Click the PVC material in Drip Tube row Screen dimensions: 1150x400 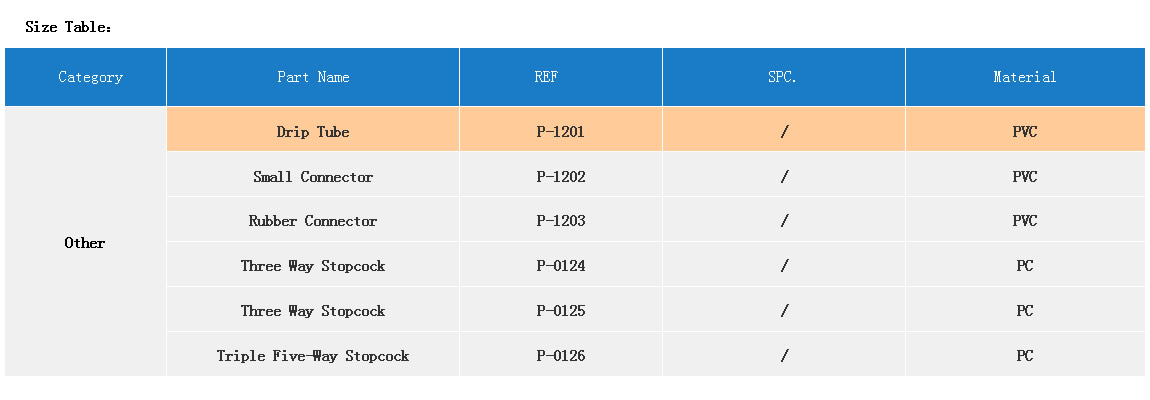tap(1024, 132)
